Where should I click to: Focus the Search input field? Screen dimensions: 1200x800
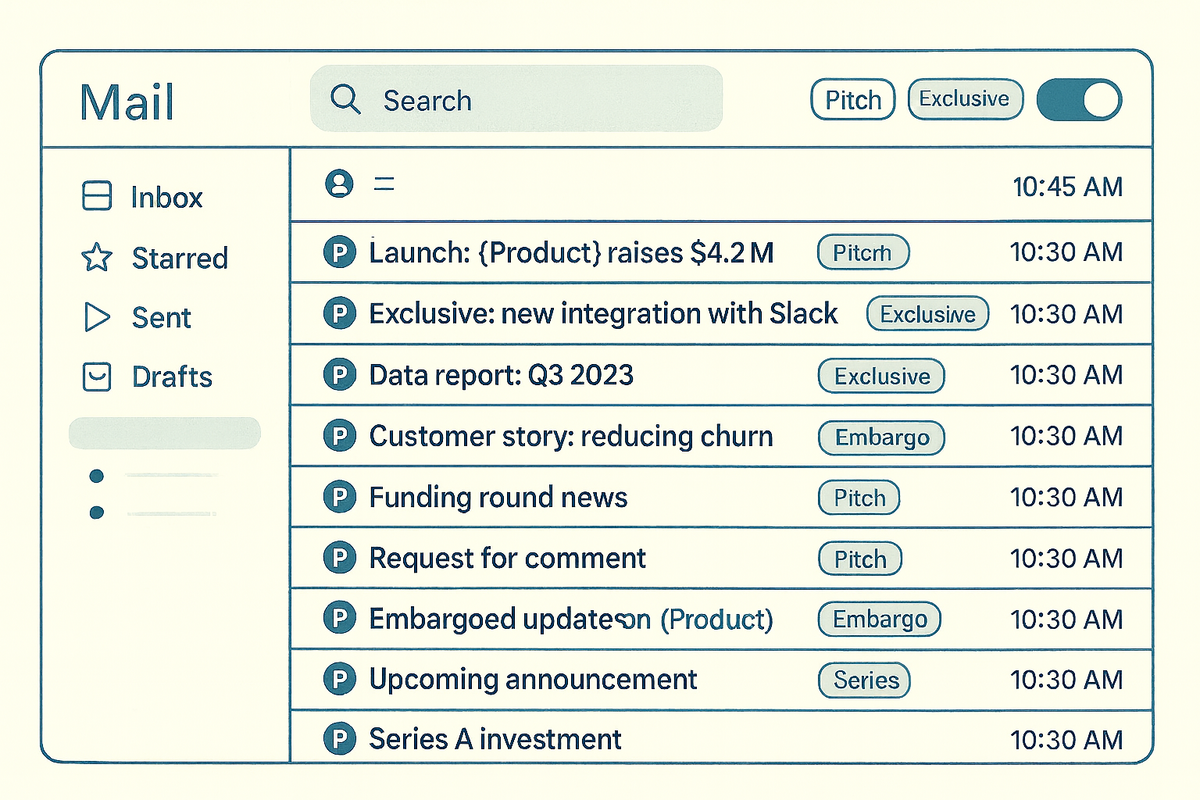coord(516,99)
